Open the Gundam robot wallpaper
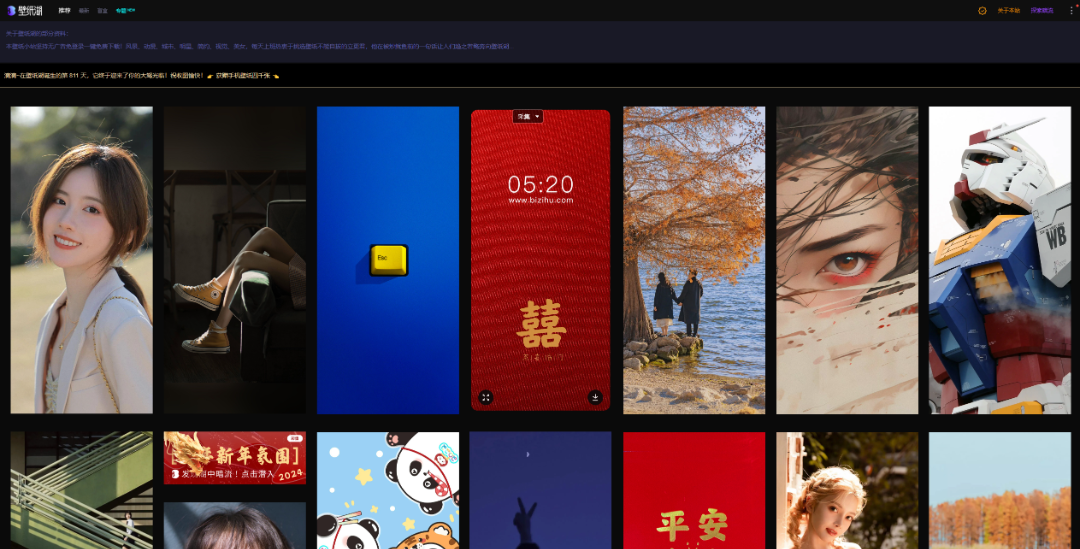1080x549 pixels. 1000,260
